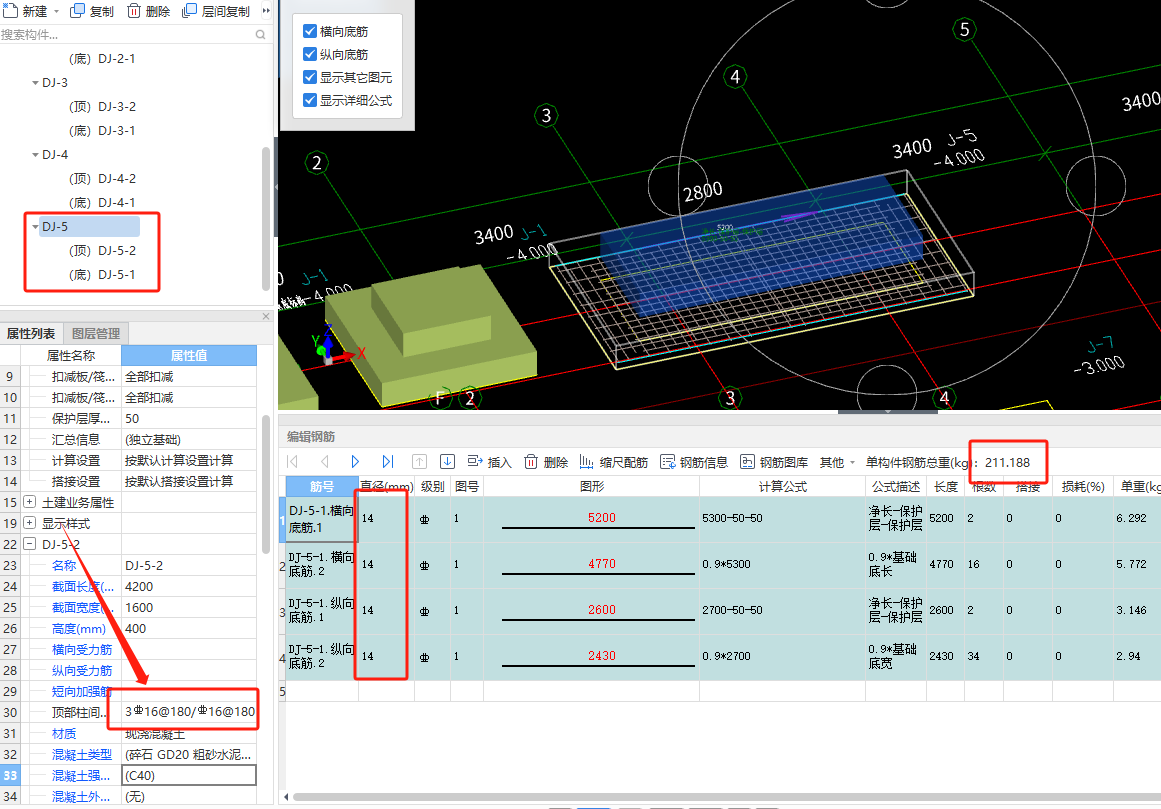Screen dimensions: 1161x809
Task: Select (顶) DJ-5-2 tree item
Action: 102,250
